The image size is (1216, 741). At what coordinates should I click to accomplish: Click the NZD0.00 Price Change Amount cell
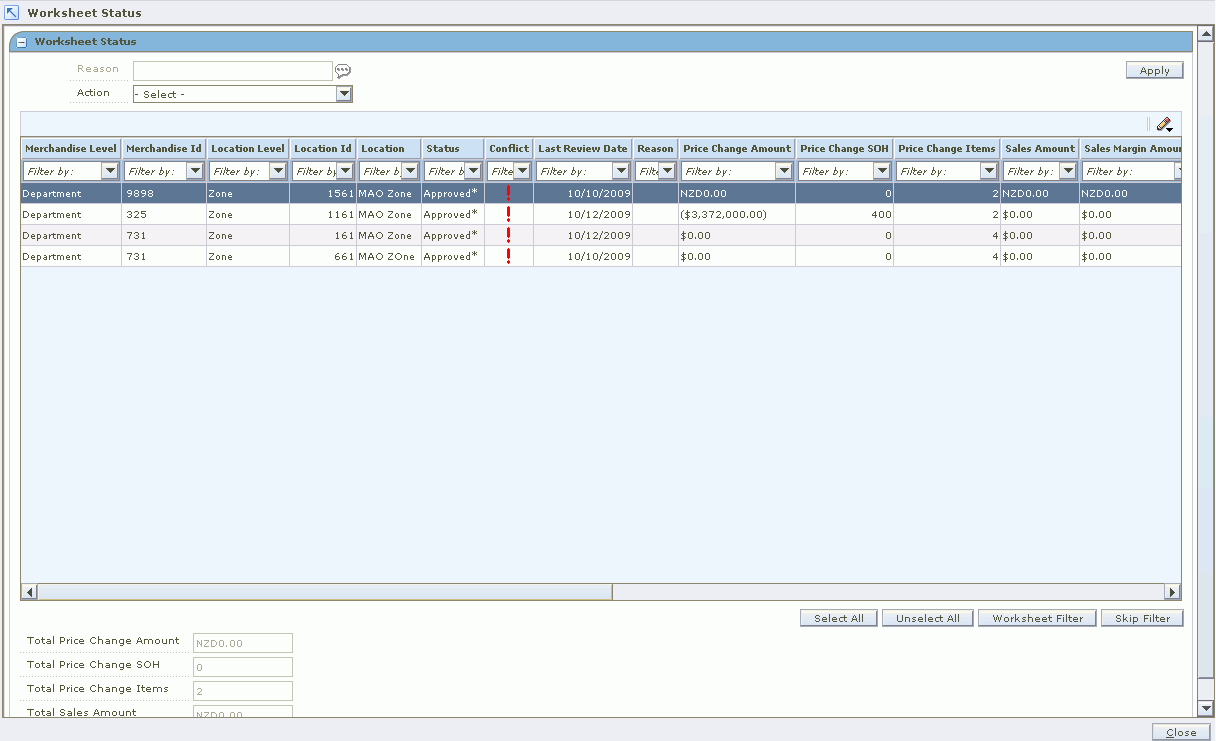coord(737,193)
